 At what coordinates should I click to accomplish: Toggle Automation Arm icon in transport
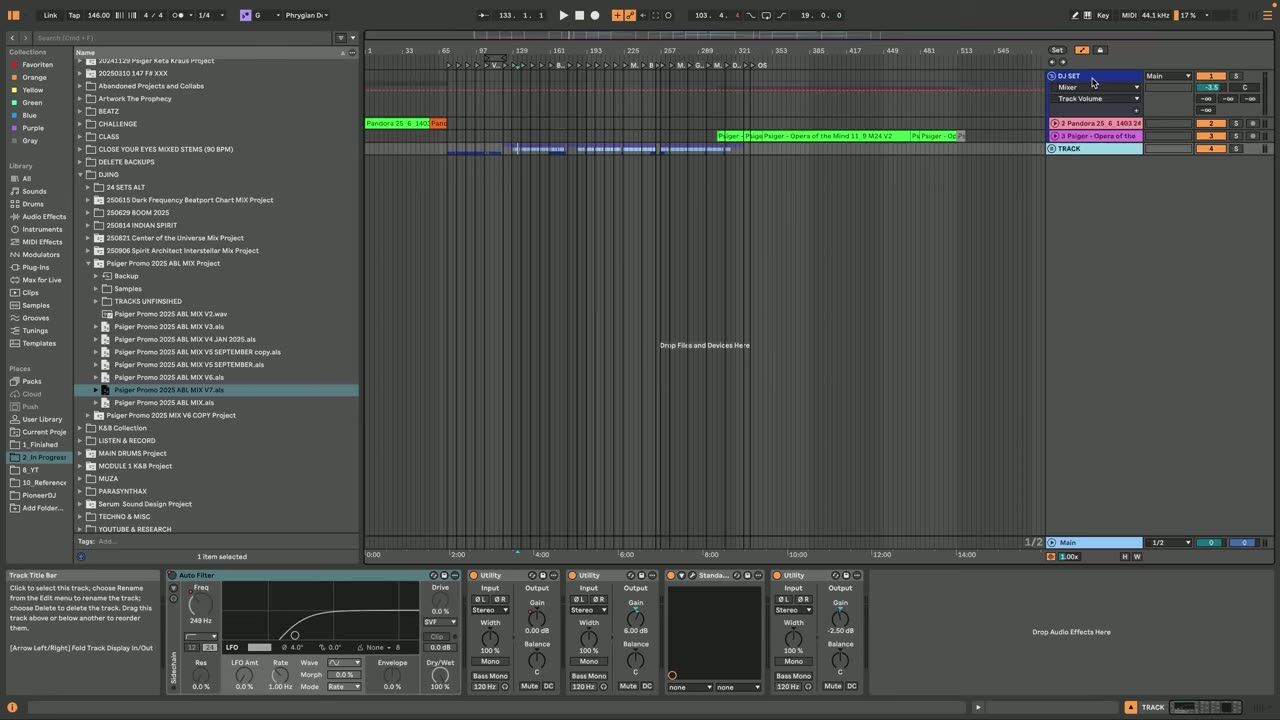click(x=630, y=15)
